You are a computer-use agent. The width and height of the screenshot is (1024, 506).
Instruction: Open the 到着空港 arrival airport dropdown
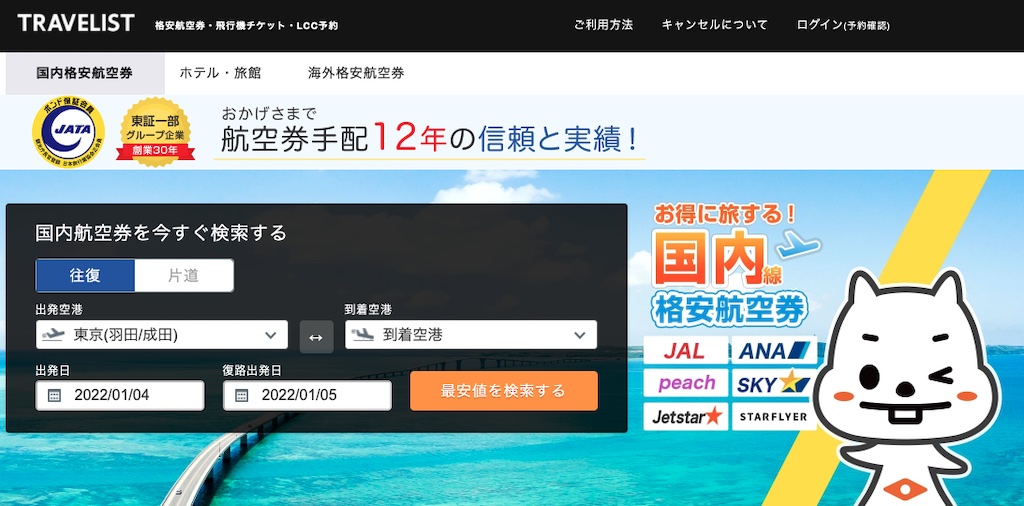tap(471, 335)
